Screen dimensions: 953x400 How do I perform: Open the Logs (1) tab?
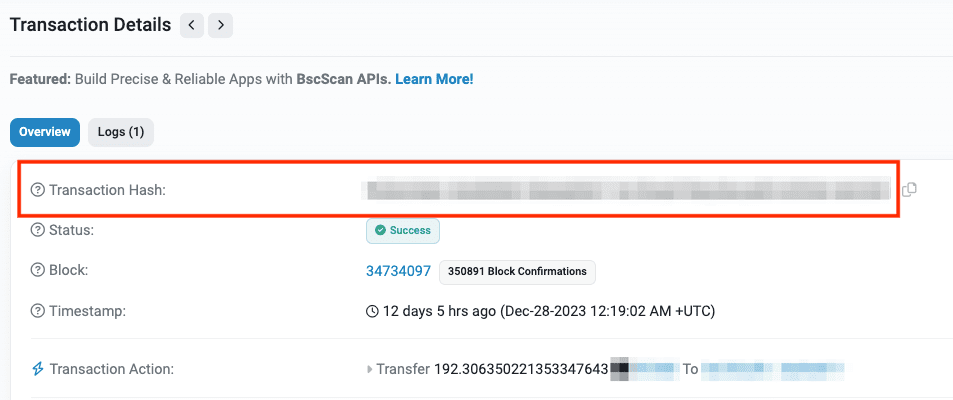point(121,132)
